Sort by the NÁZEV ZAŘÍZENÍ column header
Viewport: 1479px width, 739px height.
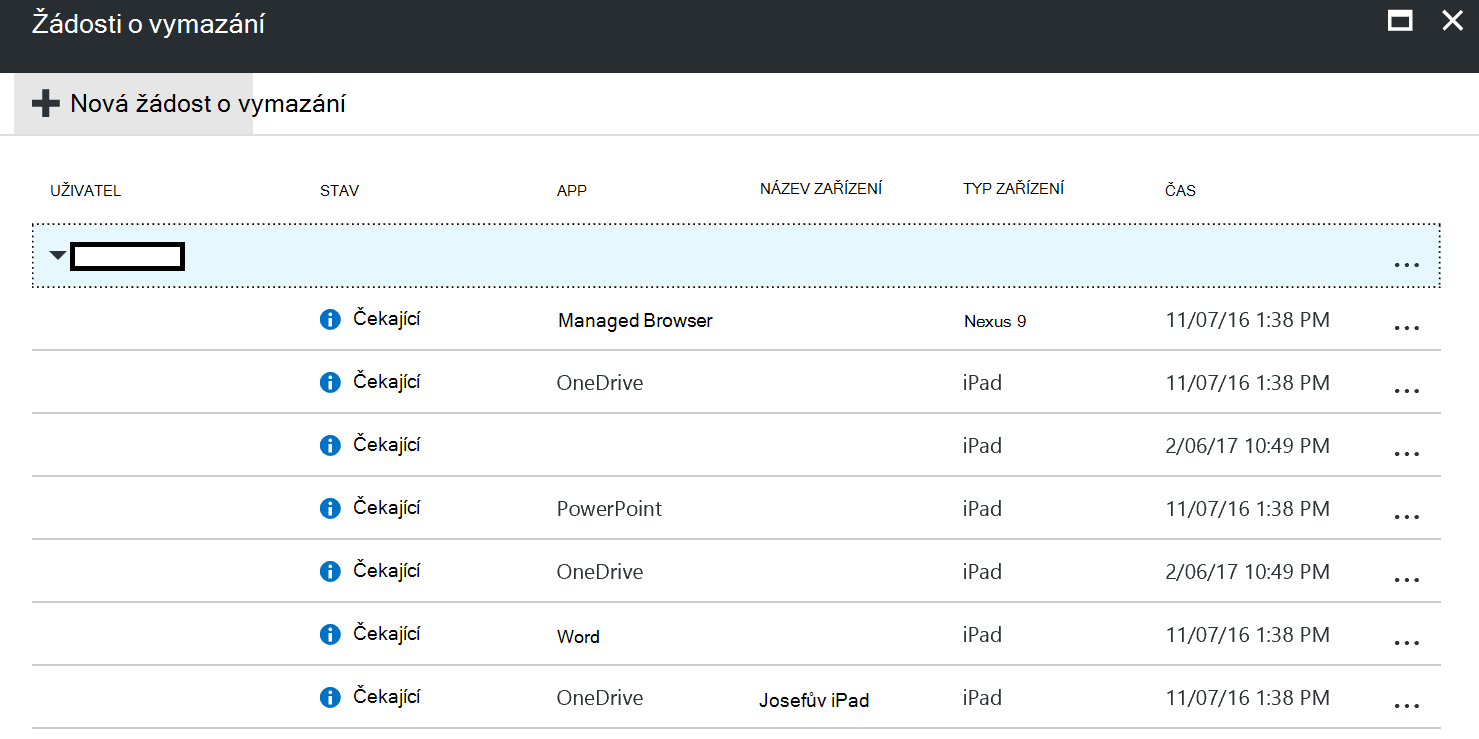[x=821, y=189]
